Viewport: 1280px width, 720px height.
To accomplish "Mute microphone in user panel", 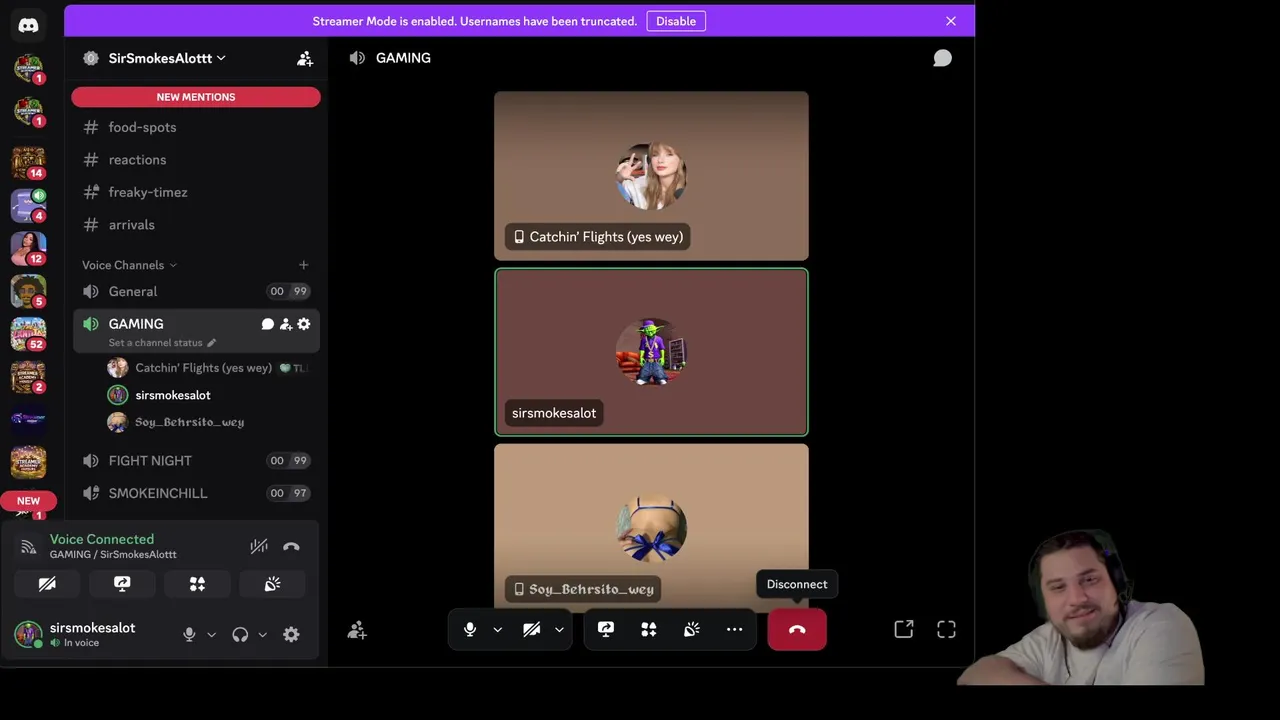I will tap(189, 634).
